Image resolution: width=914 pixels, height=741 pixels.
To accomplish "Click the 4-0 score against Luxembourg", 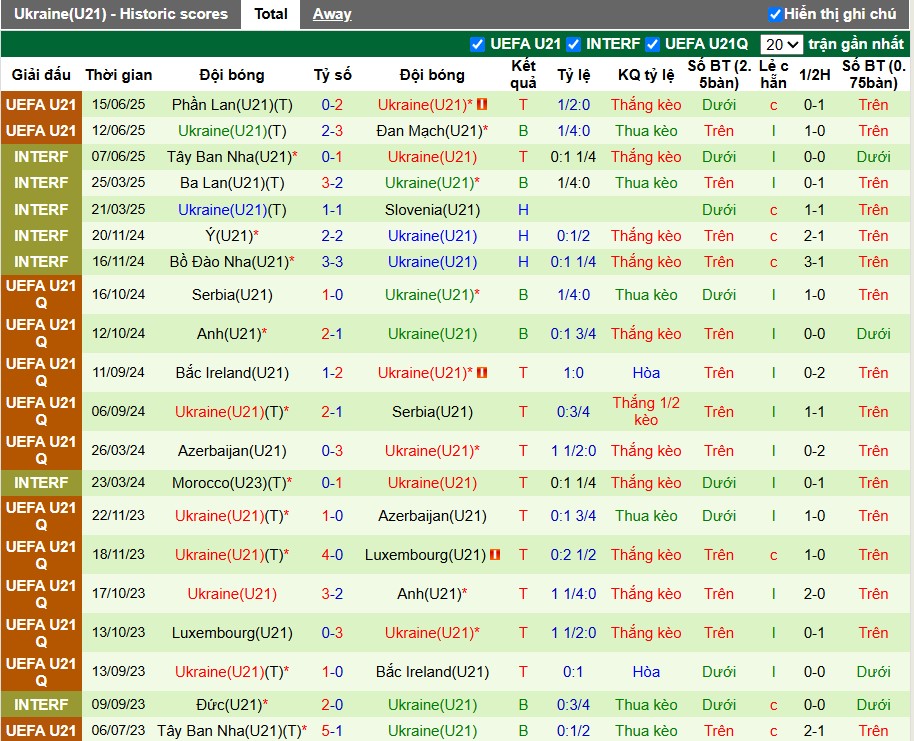I will [x=332, y=555].
